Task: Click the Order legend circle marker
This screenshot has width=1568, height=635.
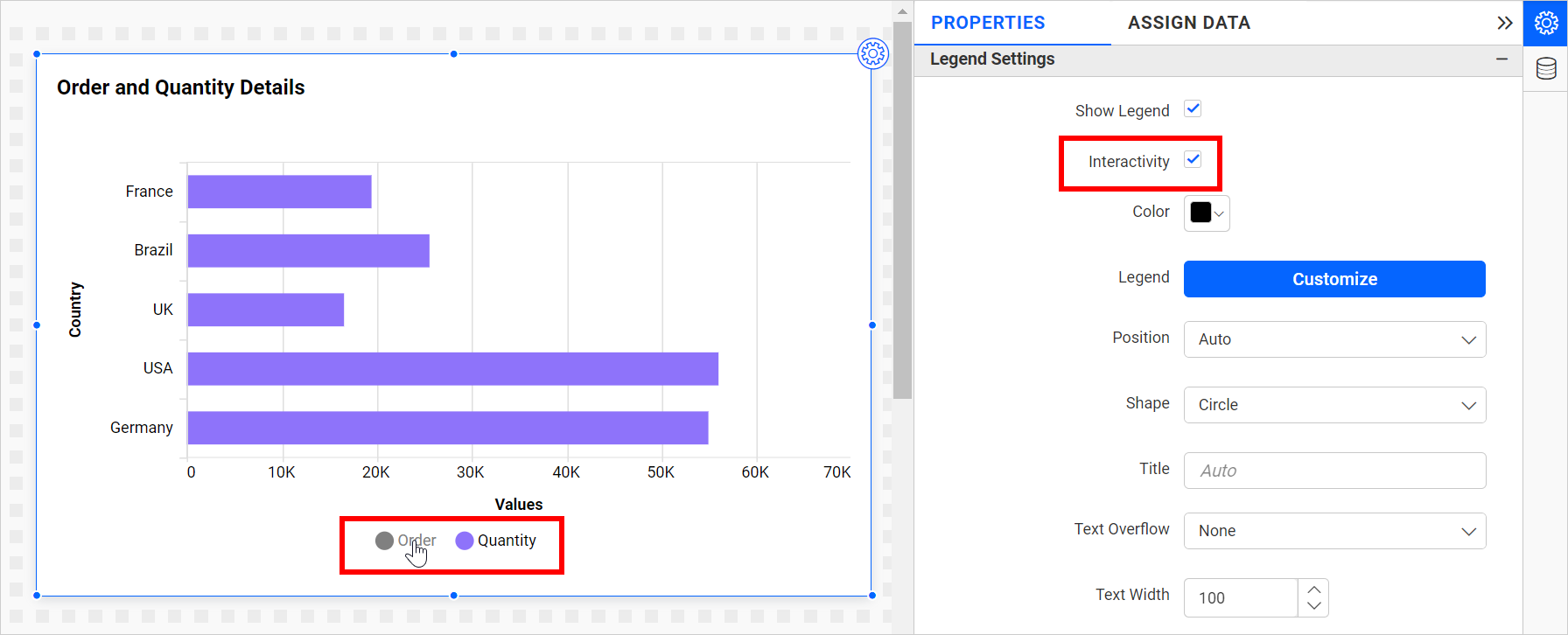Action: pyautogui.click(x=384, y=541)
